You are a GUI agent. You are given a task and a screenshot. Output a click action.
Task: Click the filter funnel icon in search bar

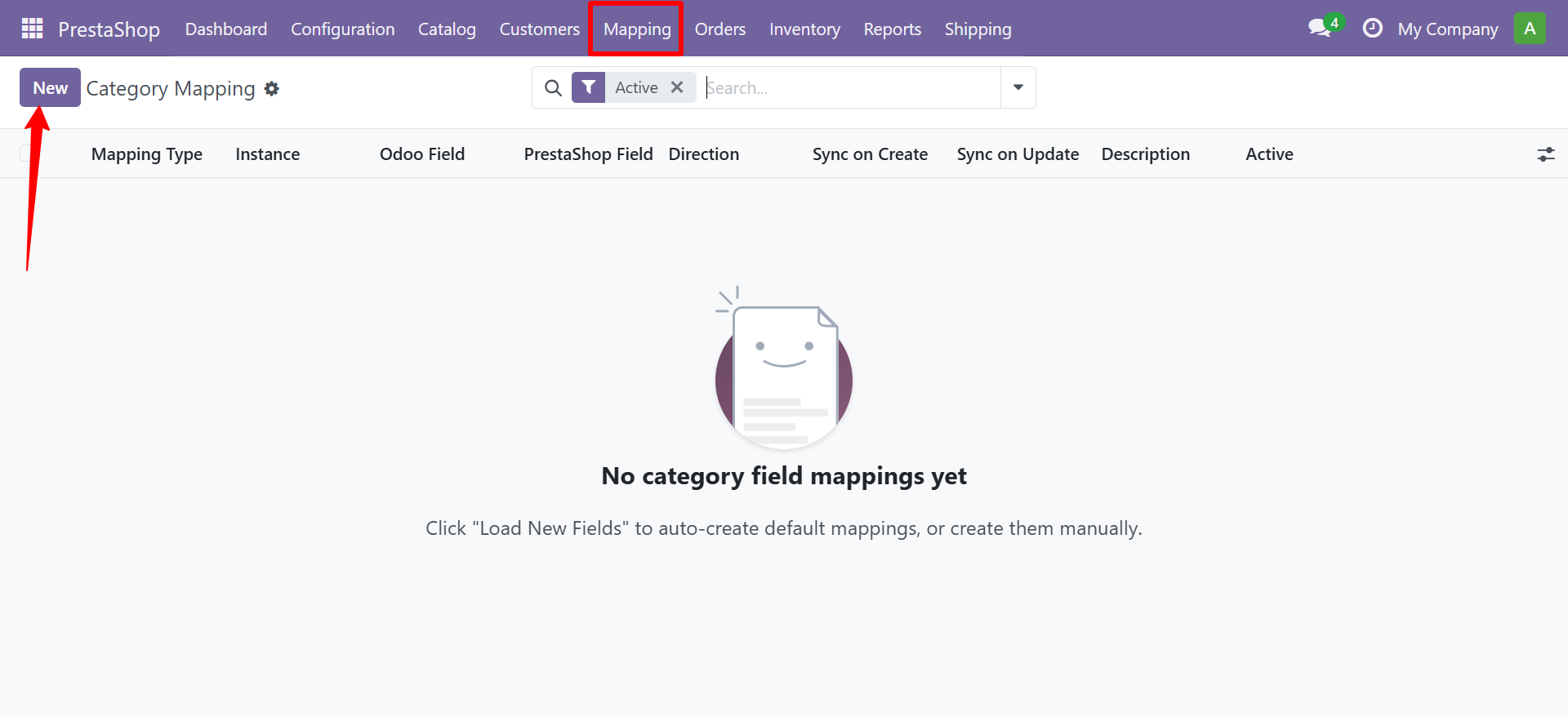coord(589,87)
